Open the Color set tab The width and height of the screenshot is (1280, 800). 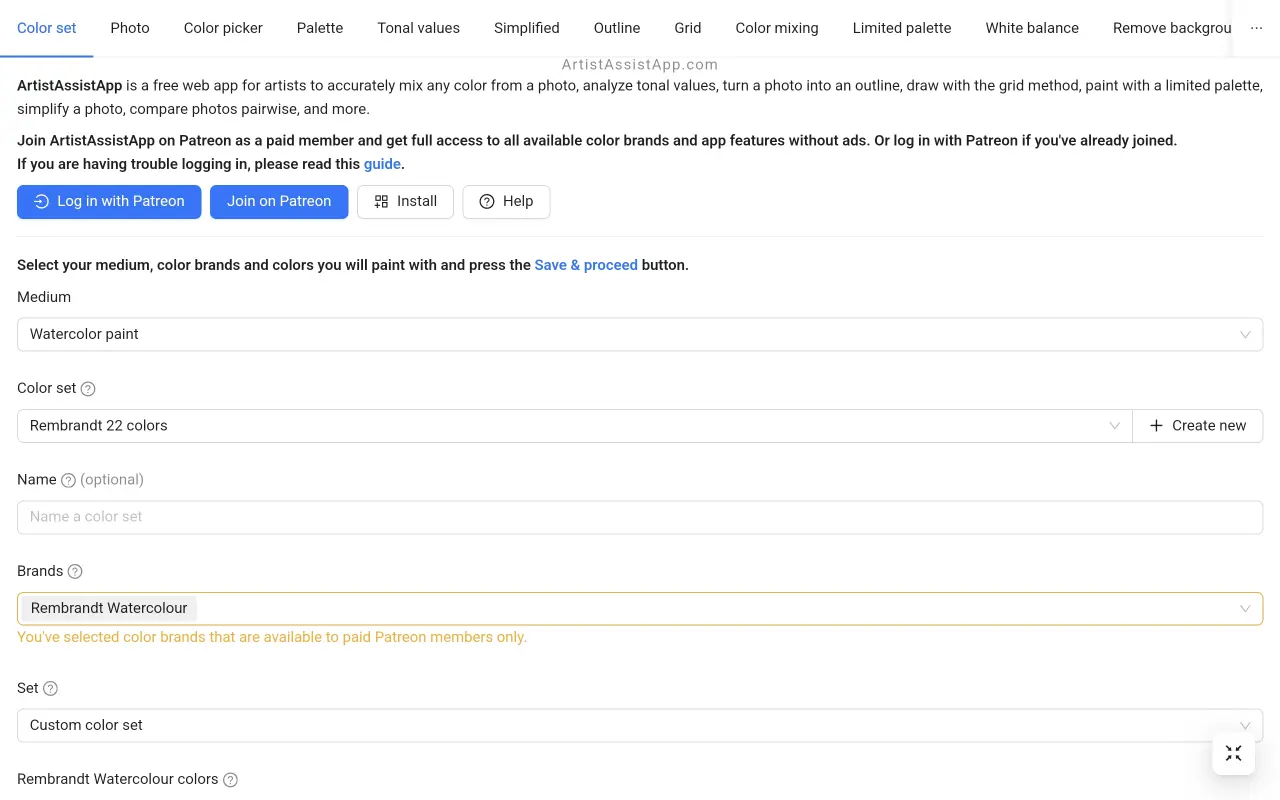47,28
